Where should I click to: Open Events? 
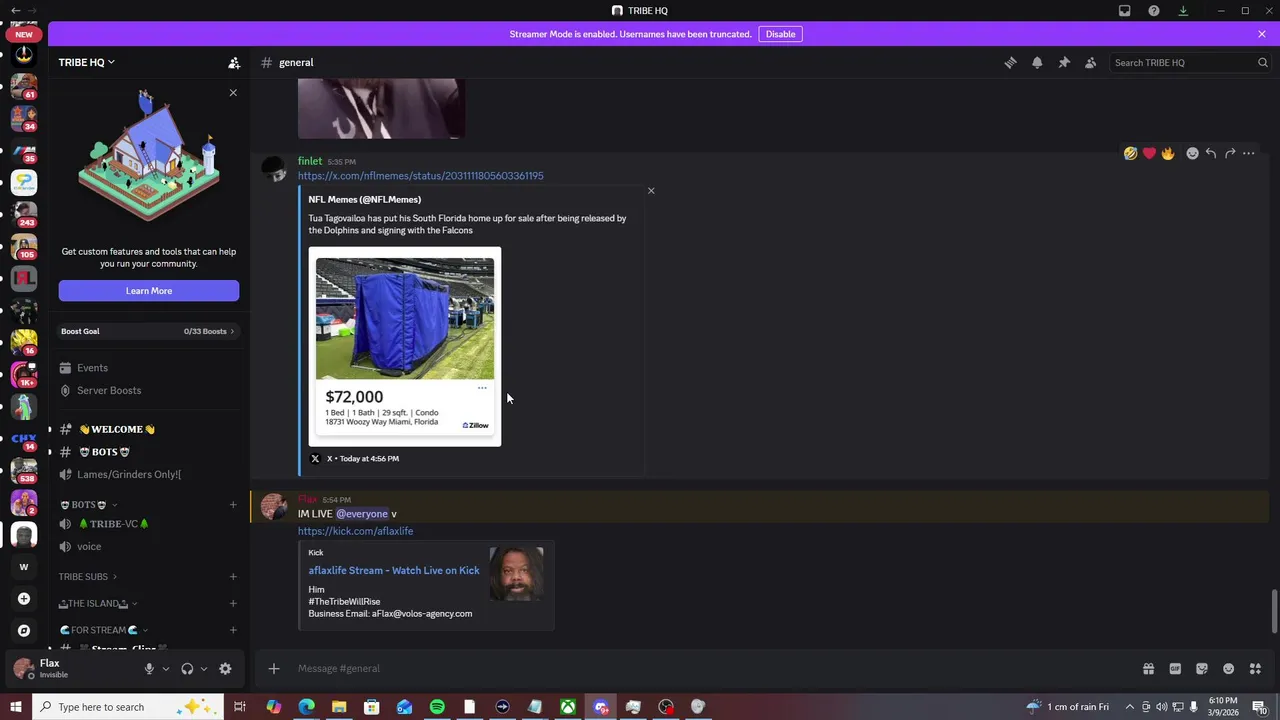(x=148, y=368)
